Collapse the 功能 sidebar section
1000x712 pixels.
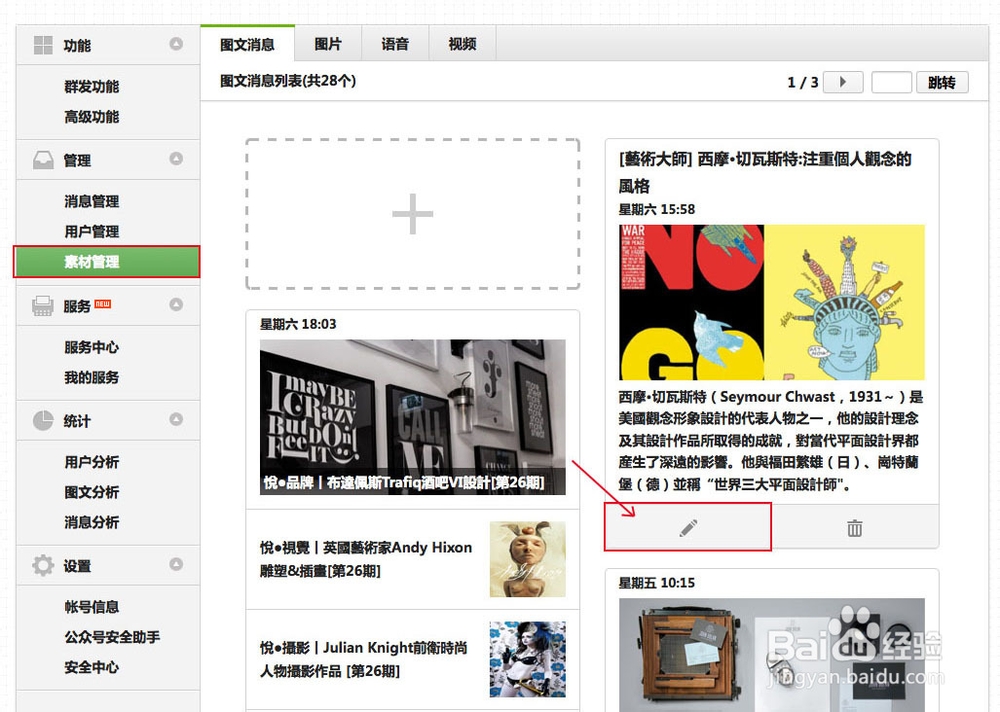click(x=176, y=44)
